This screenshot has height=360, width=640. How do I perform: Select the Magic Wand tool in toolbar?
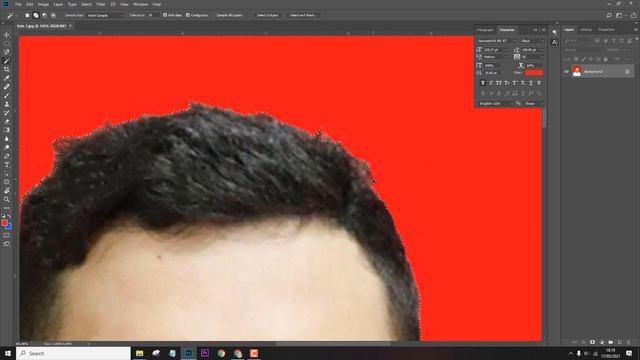tap(7, 61)
